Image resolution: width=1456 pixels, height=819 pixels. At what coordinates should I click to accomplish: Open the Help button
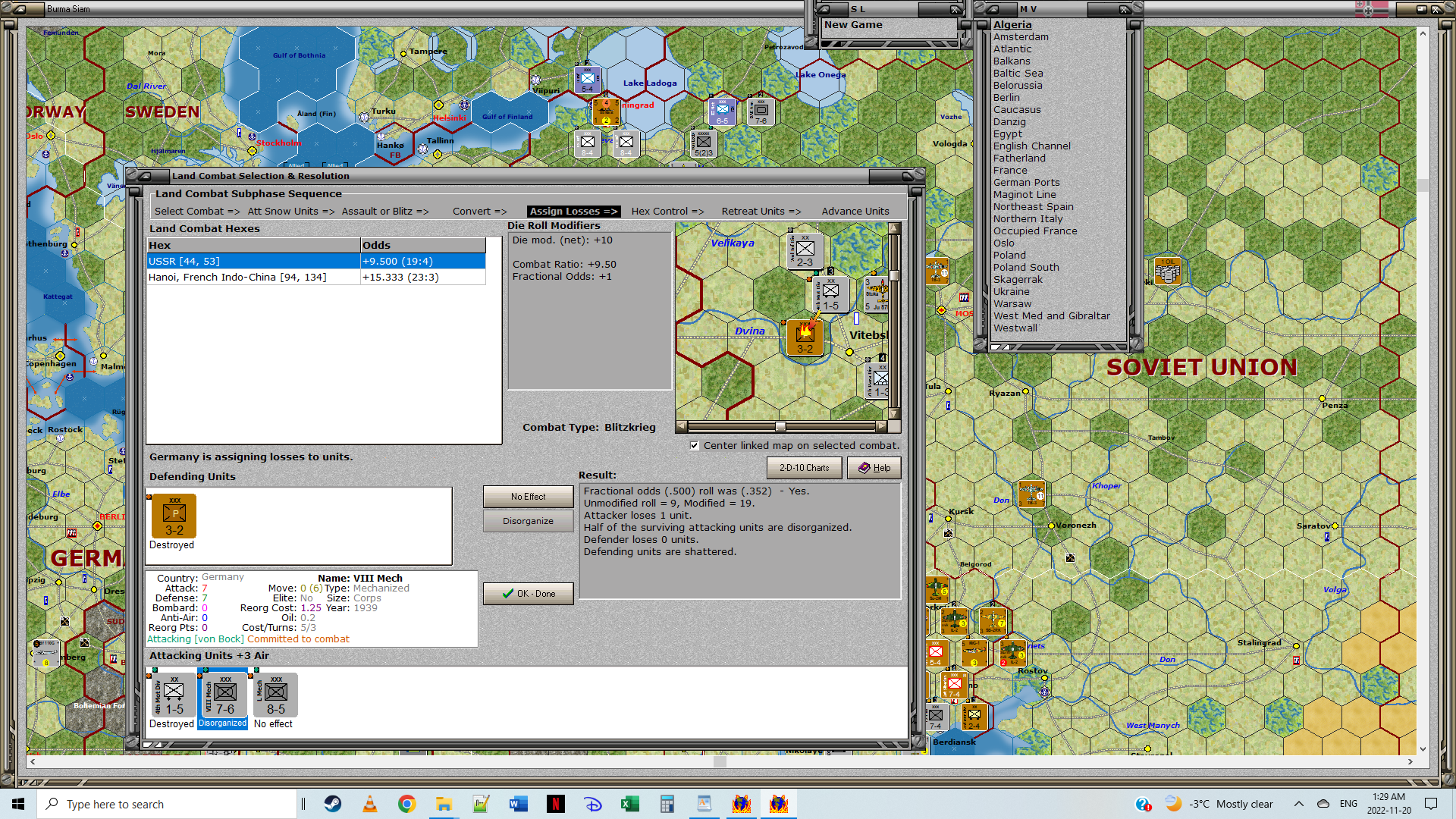coord(874,468)
